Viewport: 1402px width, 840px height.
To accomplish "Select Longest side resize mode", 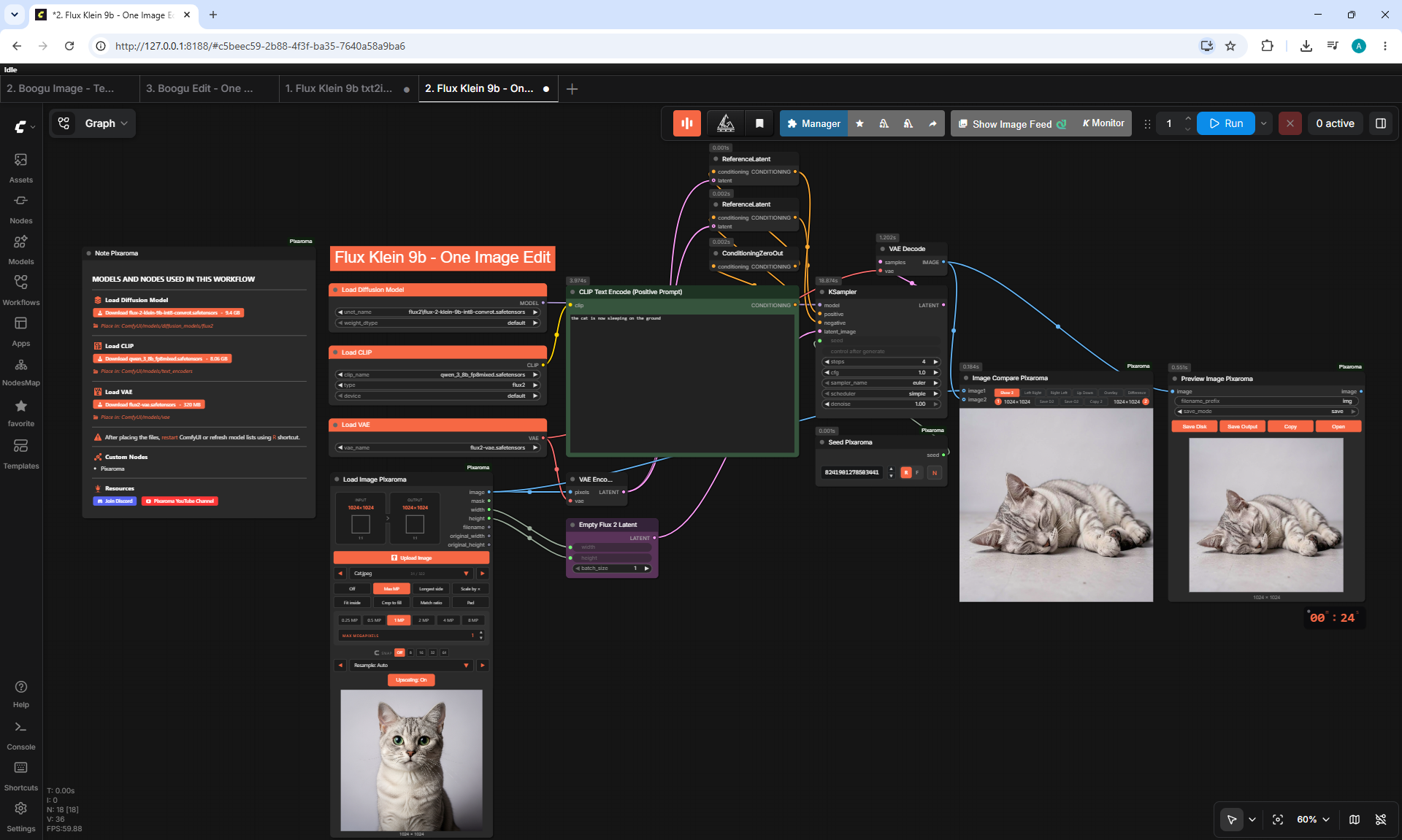I will click(x=431, y=589).
